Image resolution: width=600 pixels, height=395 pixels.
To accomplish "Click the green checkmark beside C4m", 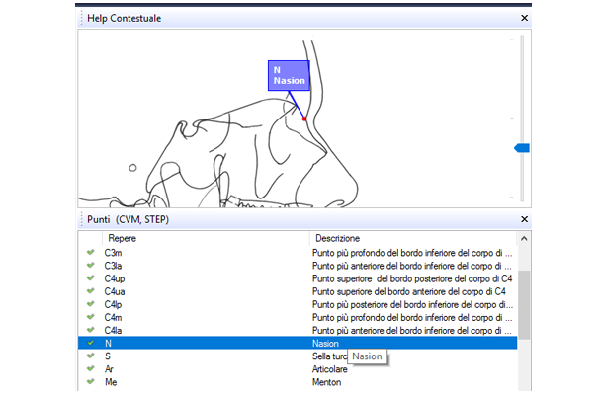I will point(90,317).
